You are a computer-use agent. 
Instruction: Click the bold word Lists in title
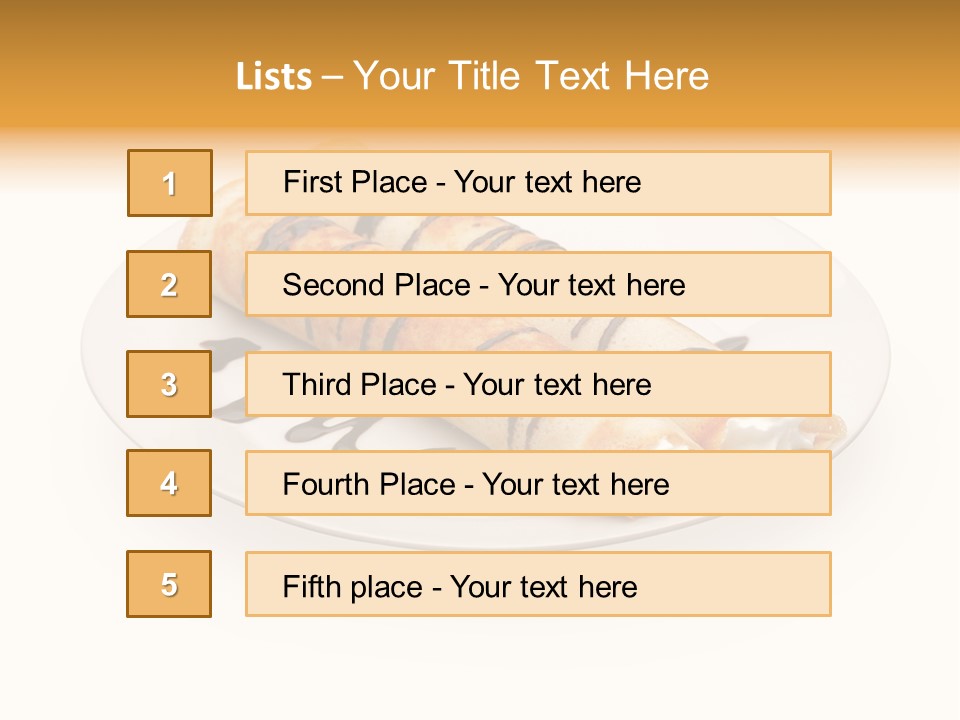[274, 77]
